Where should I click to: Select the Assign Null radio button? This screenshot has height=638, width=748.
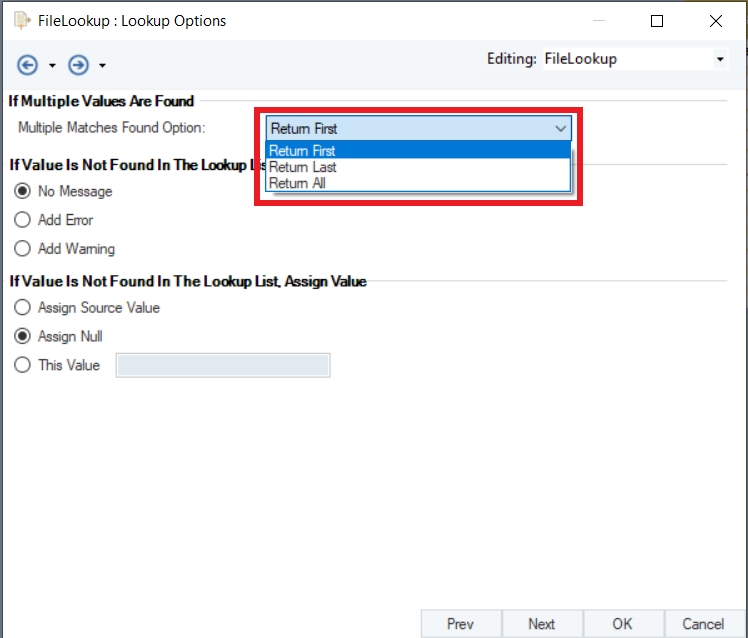click(x=23, y=337)
